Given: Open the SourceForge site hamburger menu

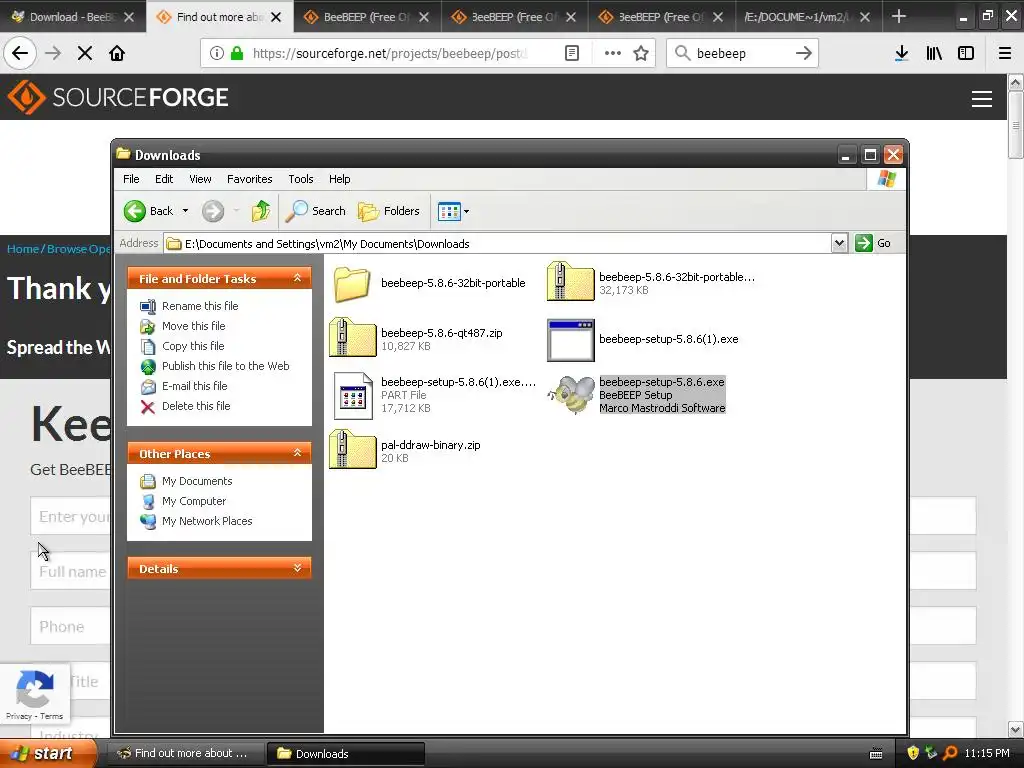Looking at the screenshot, I should [x=982, y=99].
